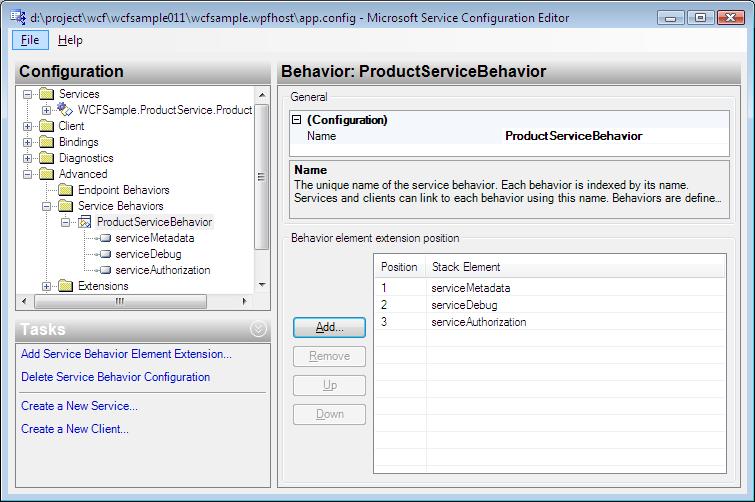Click the ProductServiceBehavior node icon

pyautogui.click(x=85, y=222)
